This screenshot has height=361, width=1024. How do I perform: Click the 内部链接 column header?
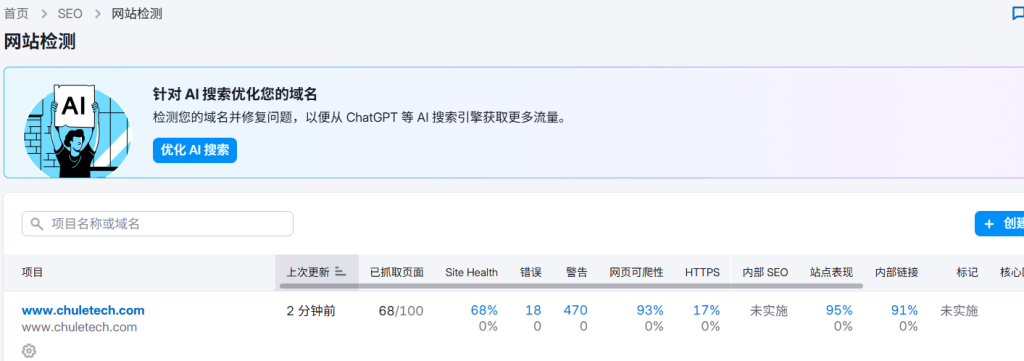click(x=897, y=272)
